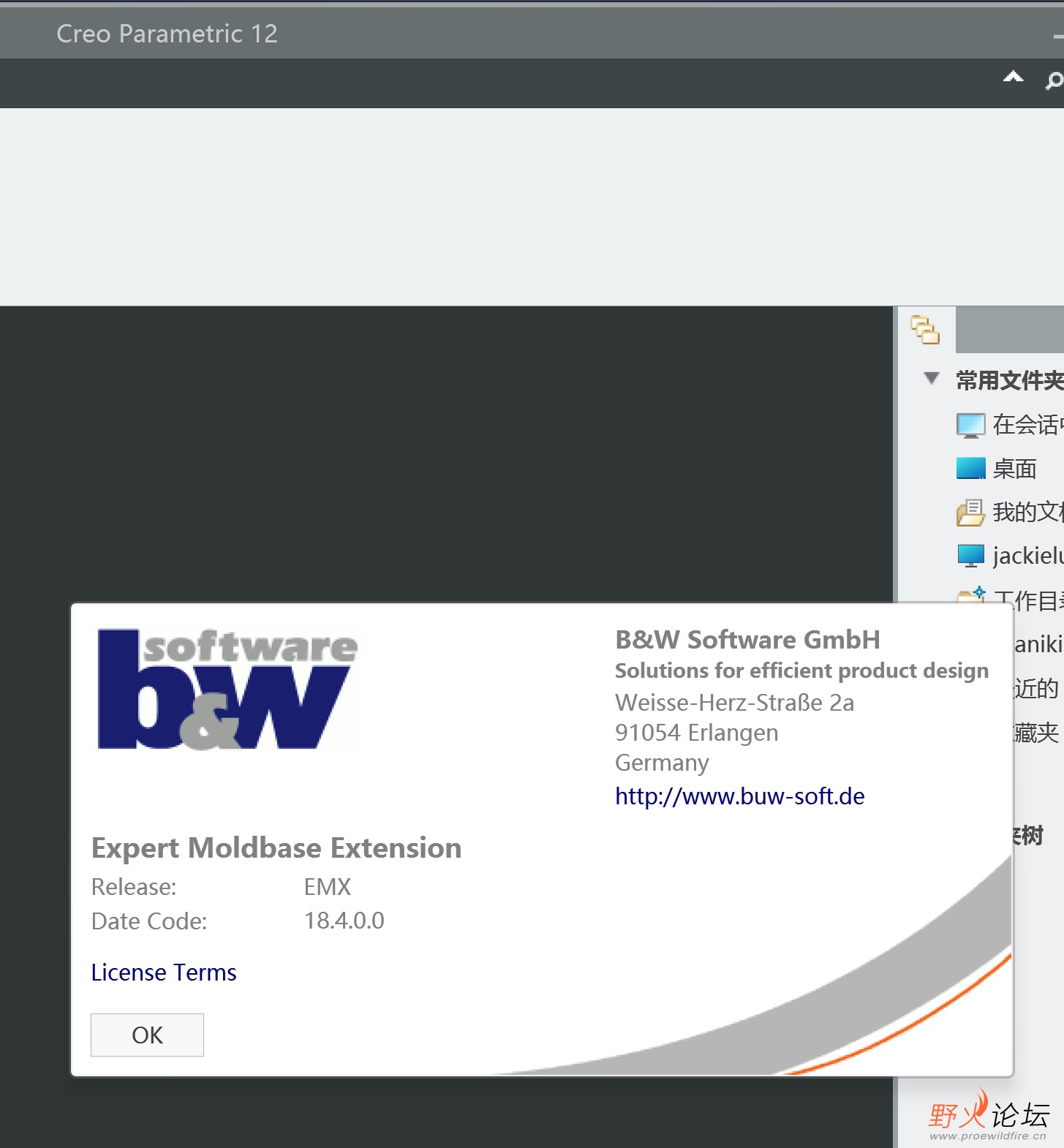Image resolution: width=1064 pixels, height=1148 pixels.
Task: Click the EMX release value
Action: click(x=328, y=887)
